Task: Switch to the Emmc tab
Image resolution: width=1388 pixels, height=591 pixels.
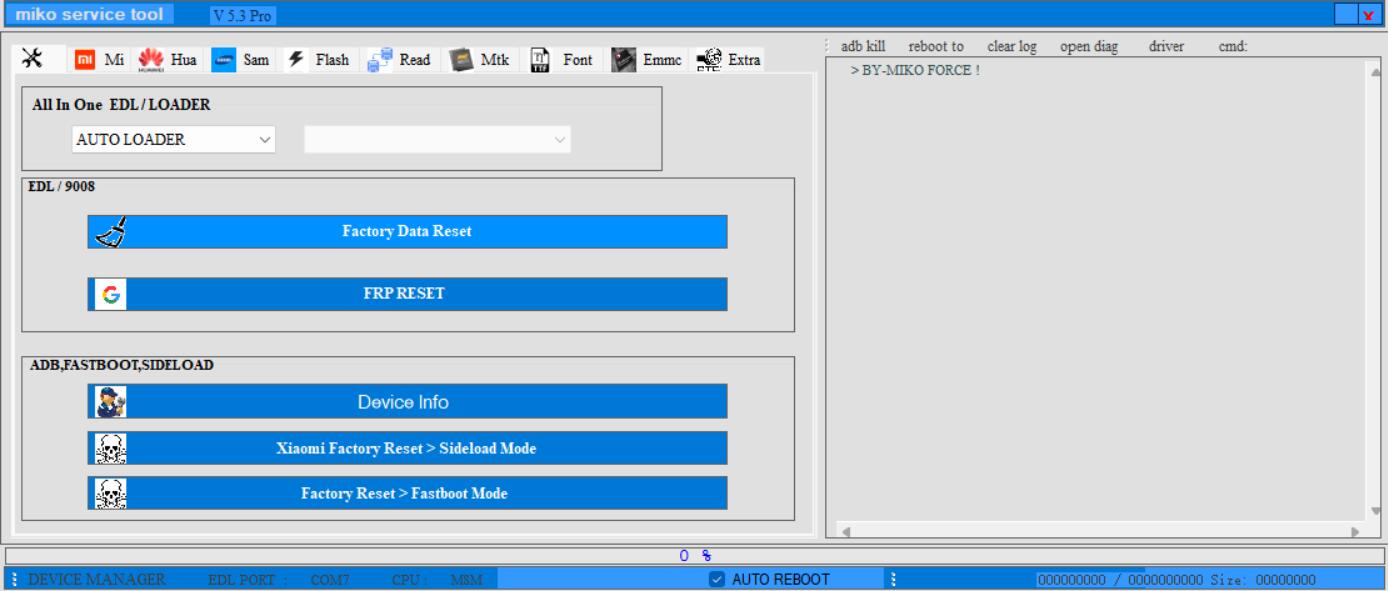Action: pyautogui.click(x=645, y=60)
